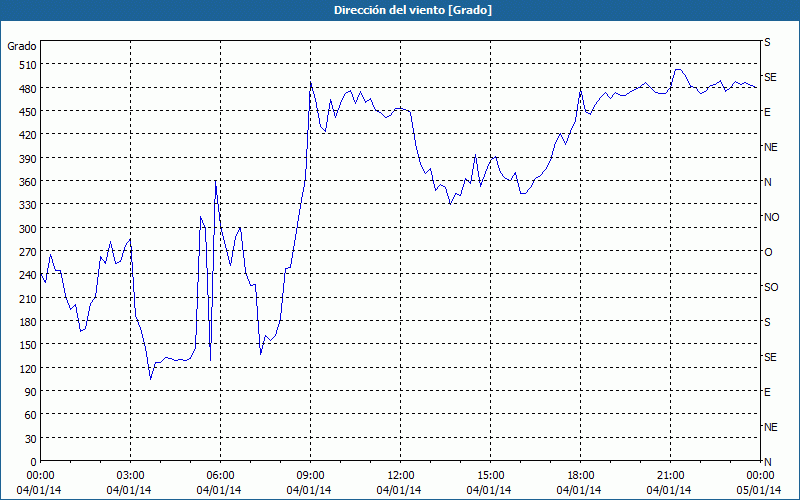
Task: Click the 15:00 time axis label
Action: pyautogui.click(x=491, y=476)
